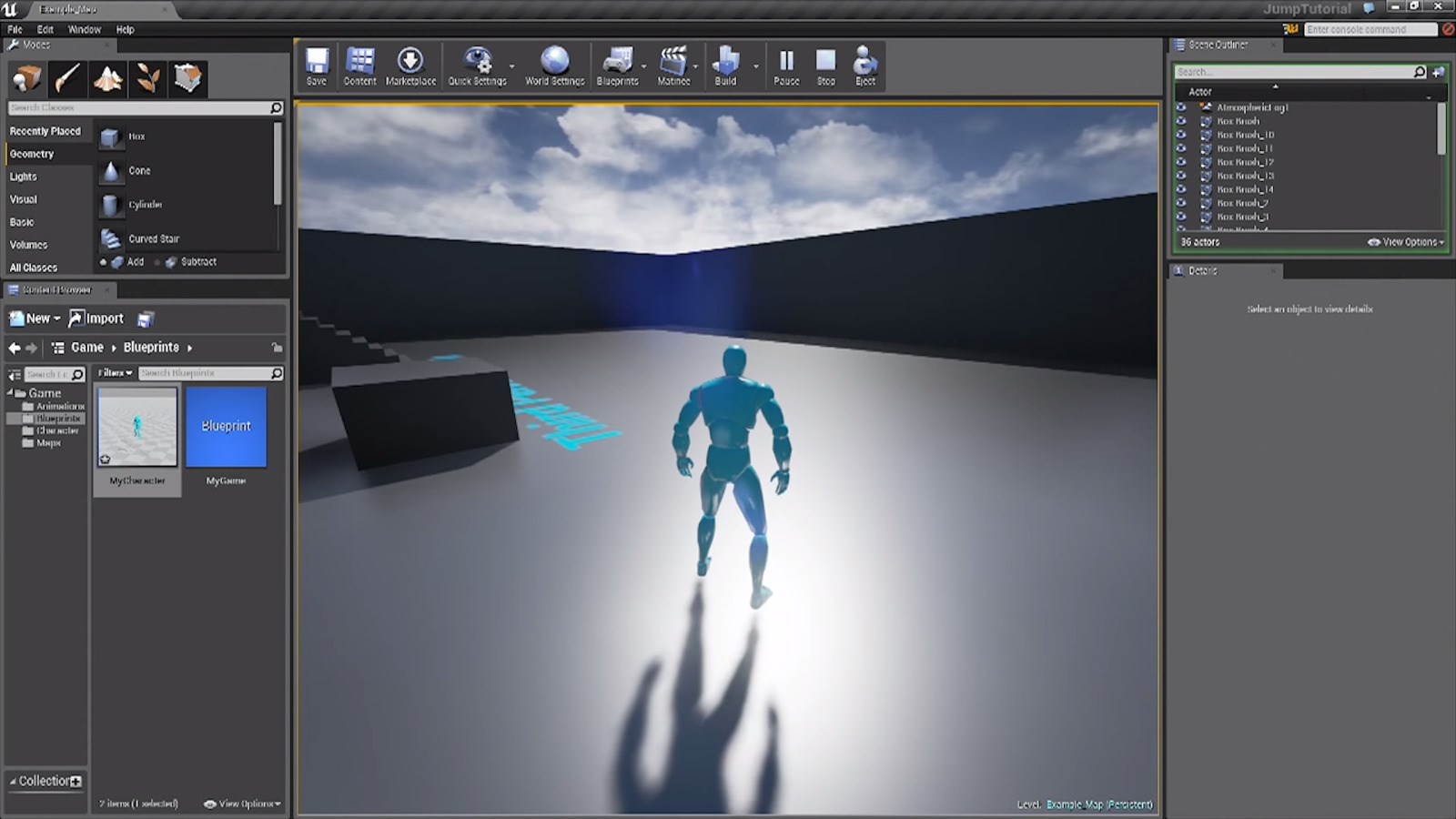Select the Subtract brush type radio

coord(157,262)
